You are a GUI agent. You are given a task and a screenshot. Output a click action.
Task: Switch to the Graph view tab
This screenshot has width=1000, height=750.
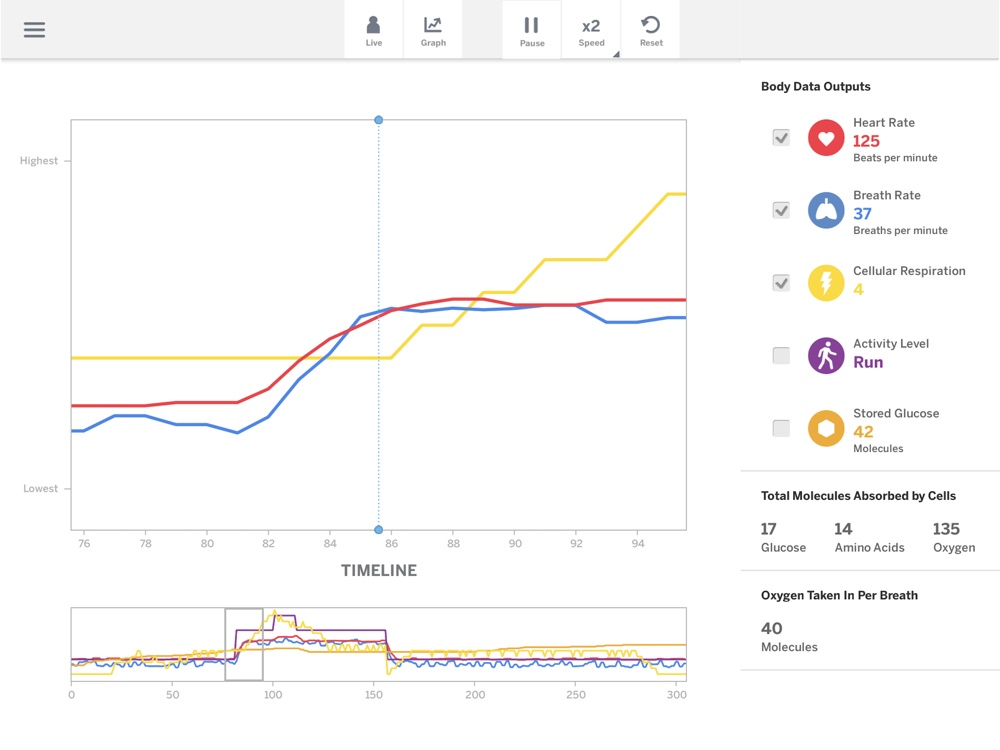click(433, 30)
